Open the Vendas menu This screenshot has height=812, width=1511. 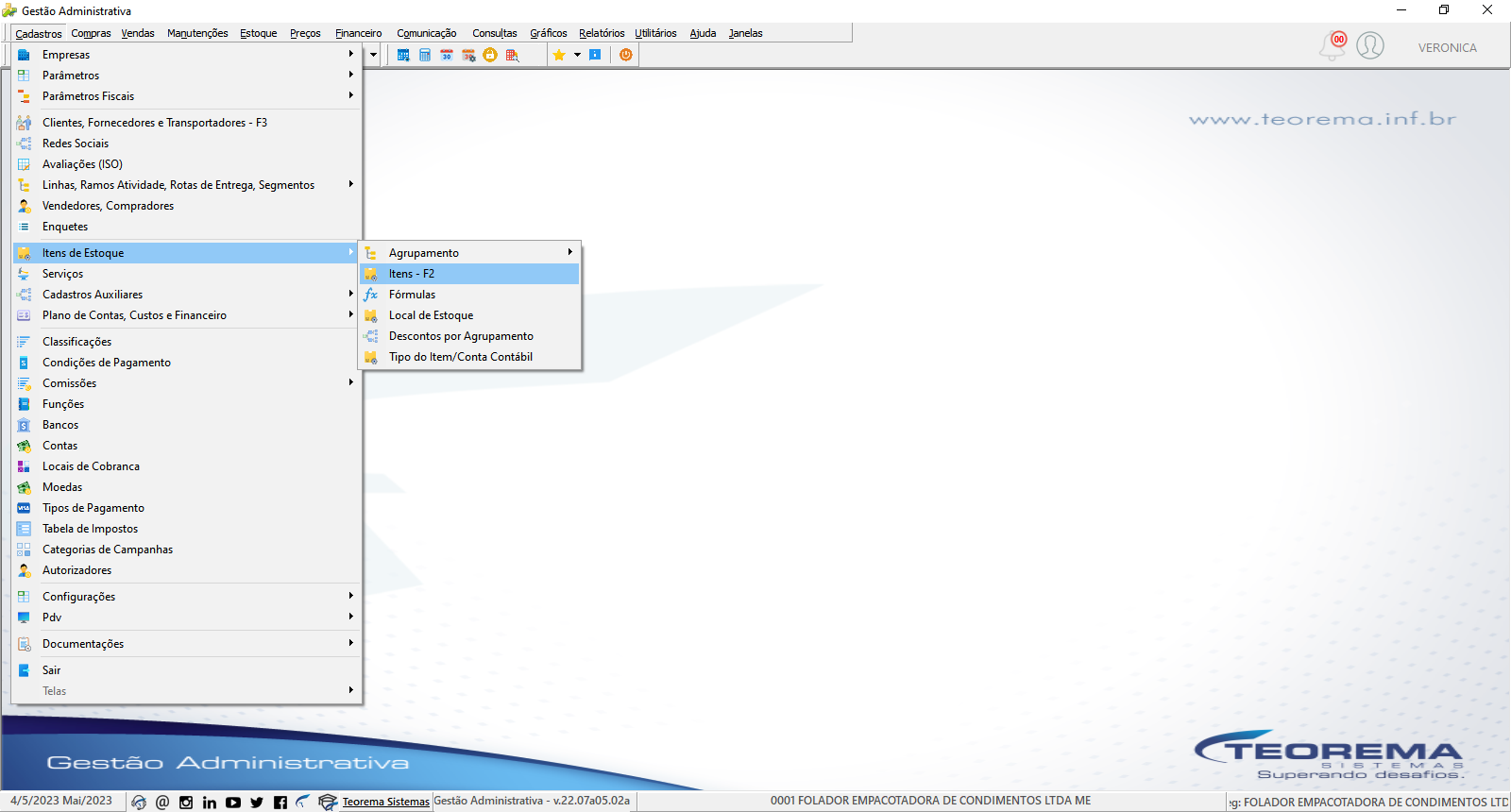[138, 33]
